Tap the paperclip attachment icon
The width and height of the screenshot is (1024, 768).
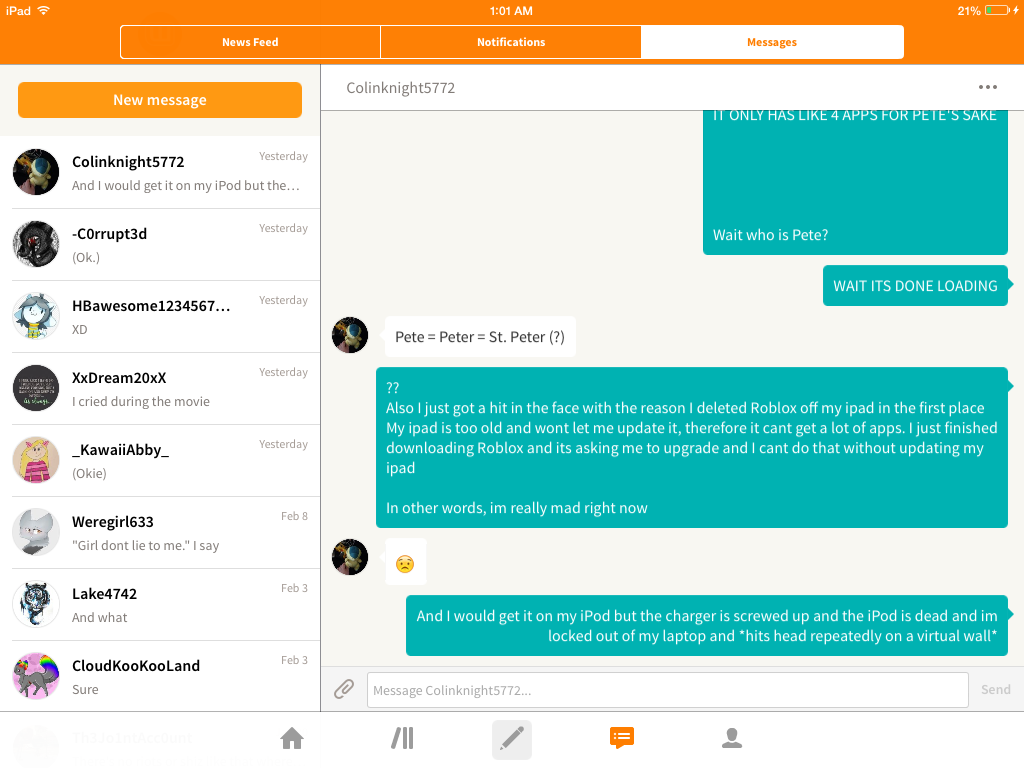point(344,689)
